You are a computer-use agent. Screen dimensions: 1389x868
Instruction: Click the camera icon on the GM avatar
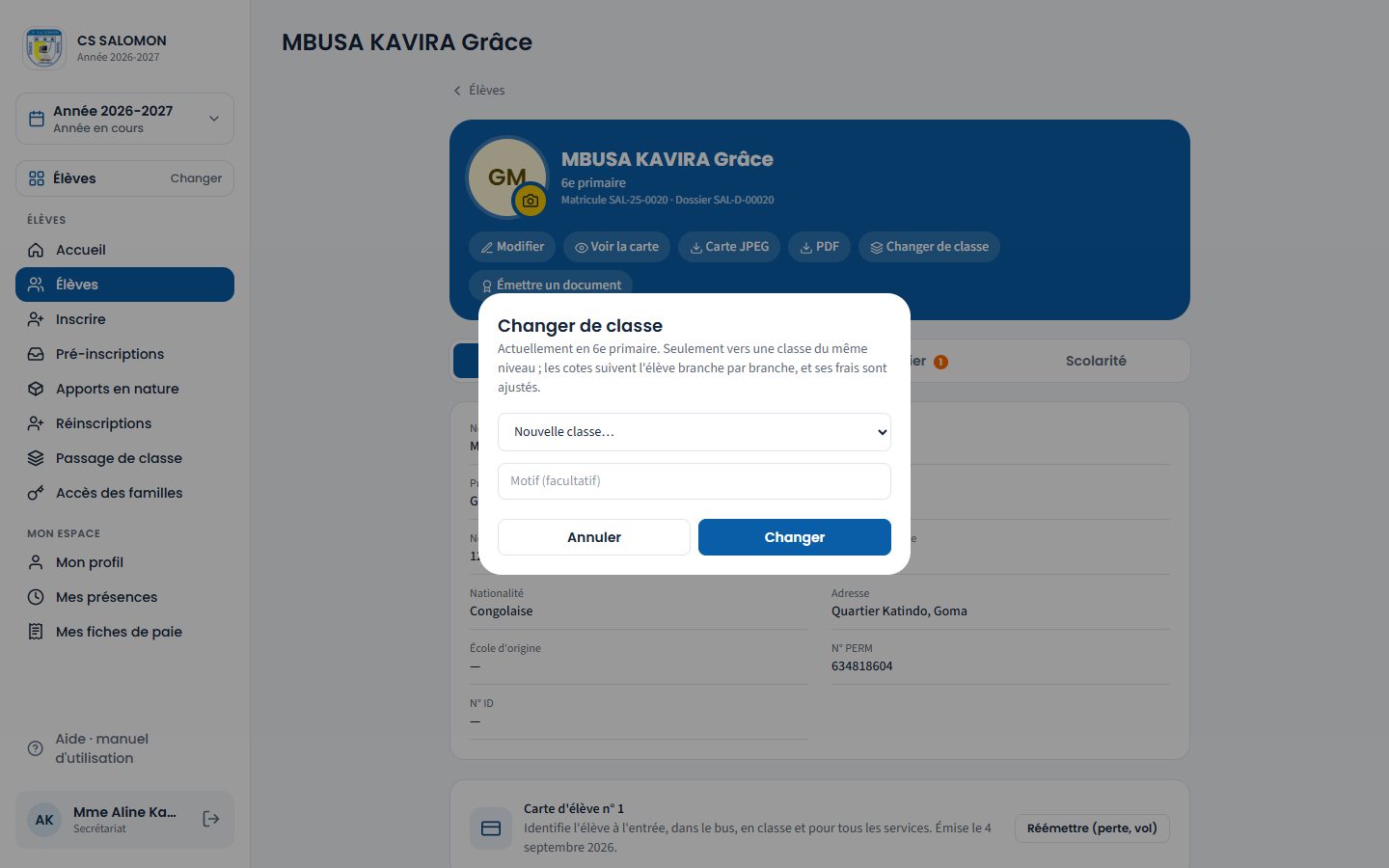point(530,201)
